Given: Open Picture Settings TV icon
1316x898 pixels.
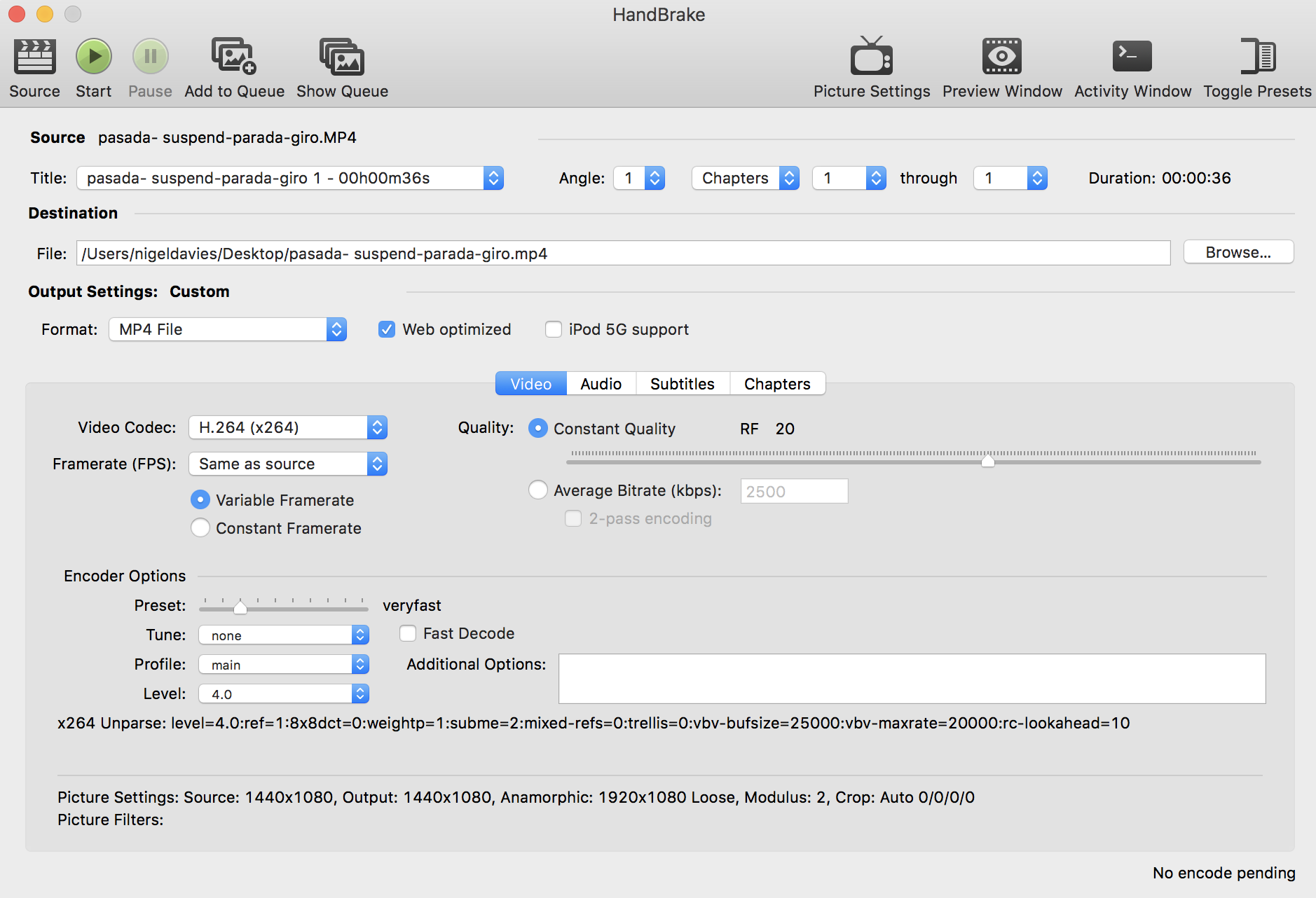Looking at the screenshot, I should tap(871, 56).
